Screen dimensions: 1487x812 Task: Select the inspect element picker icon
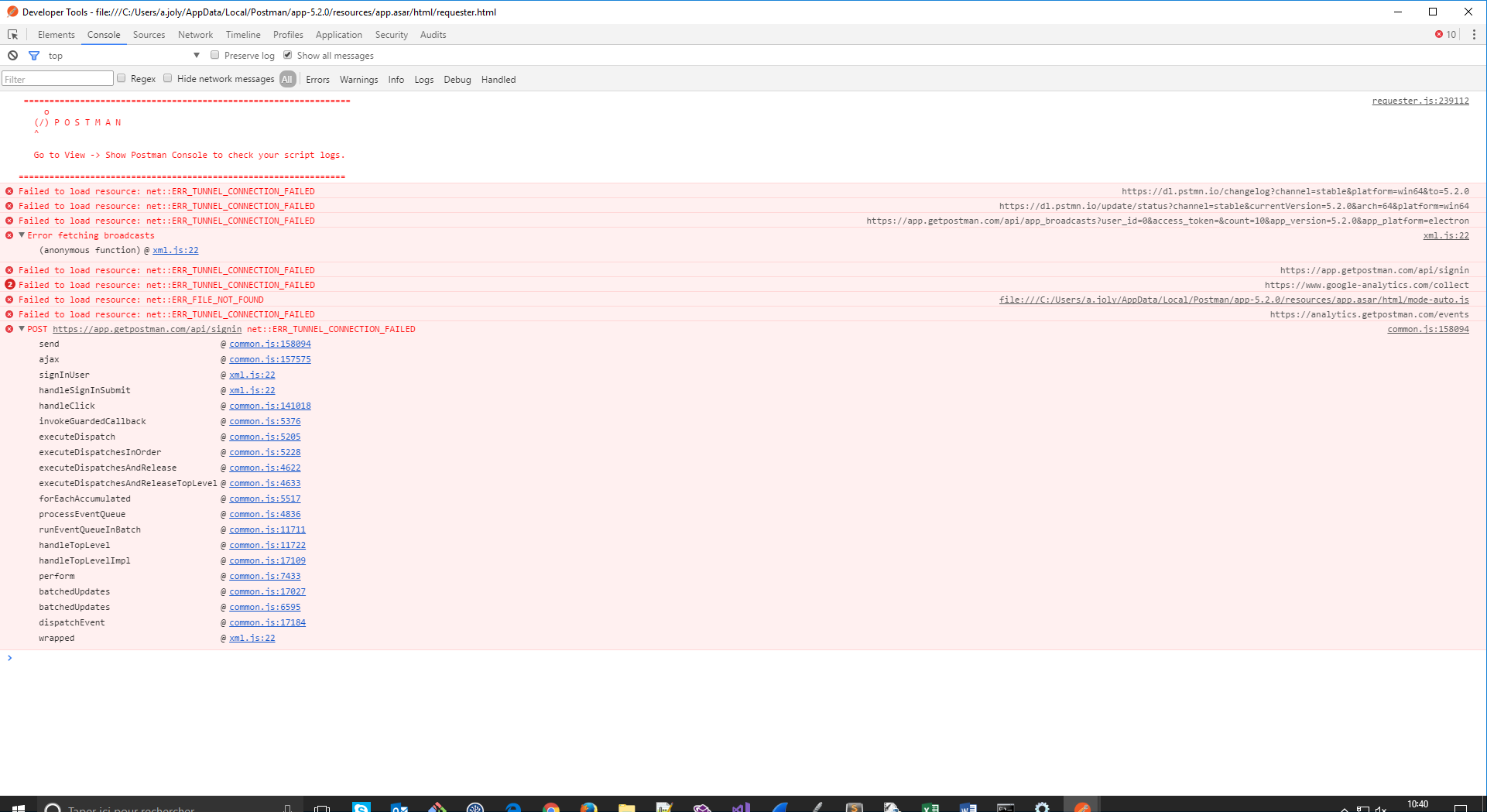[x=12, y=34]
